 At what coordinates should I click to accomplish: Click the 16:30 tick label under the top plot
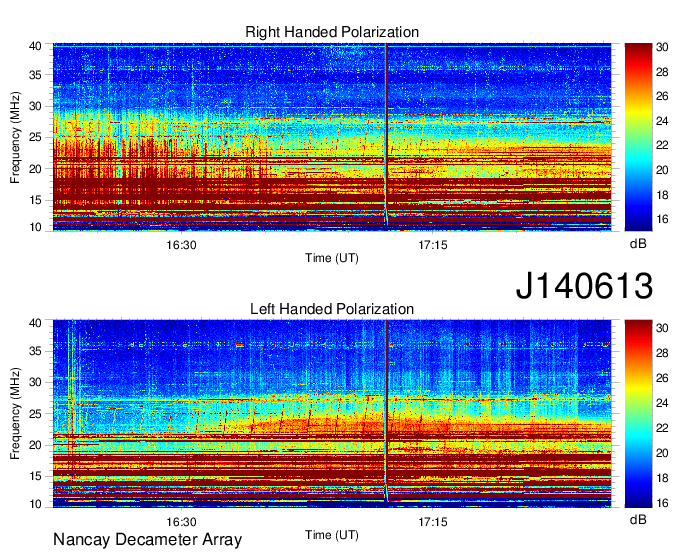181,245
